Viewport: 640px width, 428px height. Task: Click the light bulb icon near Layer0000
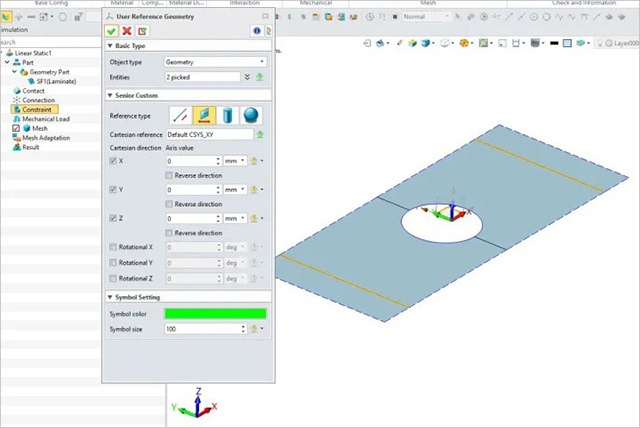[x=600, y=43]
